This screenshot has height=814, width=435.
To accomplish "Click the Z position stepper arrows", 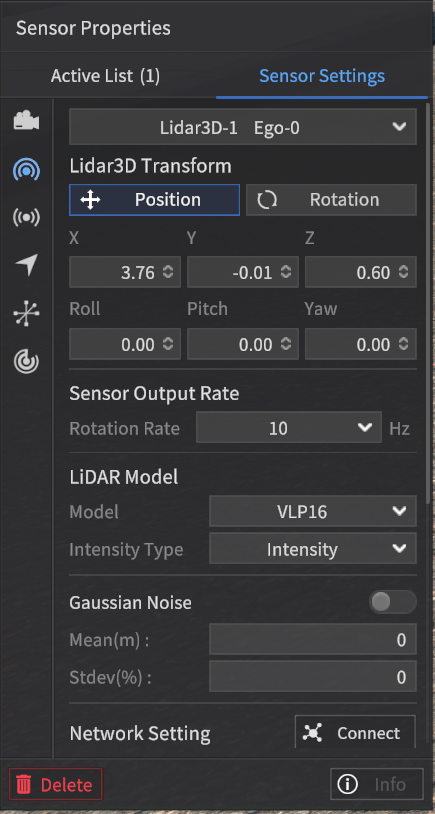I will pyautogui.click(x=404, y=272).
